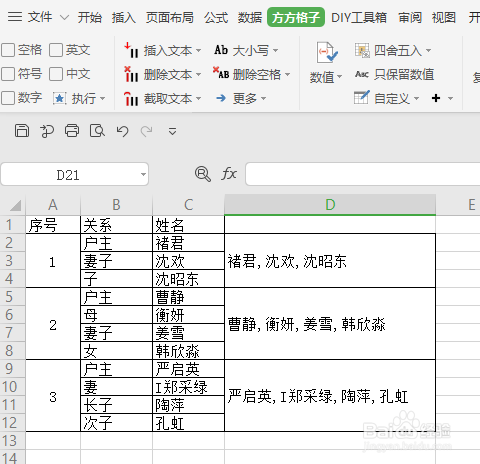Switch to the 视图 tab

pyautogui.click(x=444, y=17)
